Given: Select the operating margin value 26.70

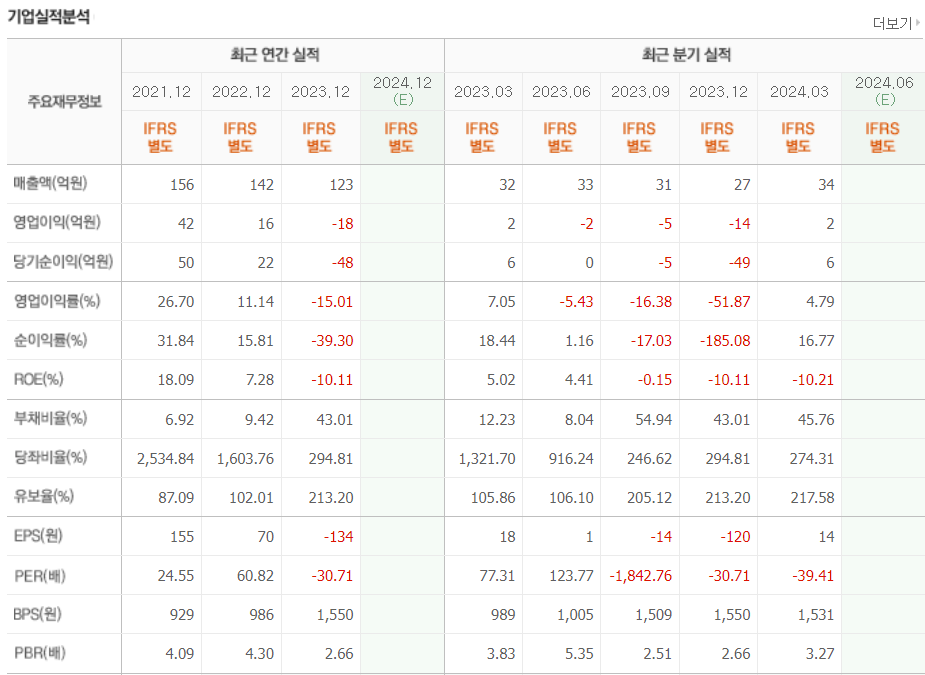Looking at the screenshot, I should point(176,302).
